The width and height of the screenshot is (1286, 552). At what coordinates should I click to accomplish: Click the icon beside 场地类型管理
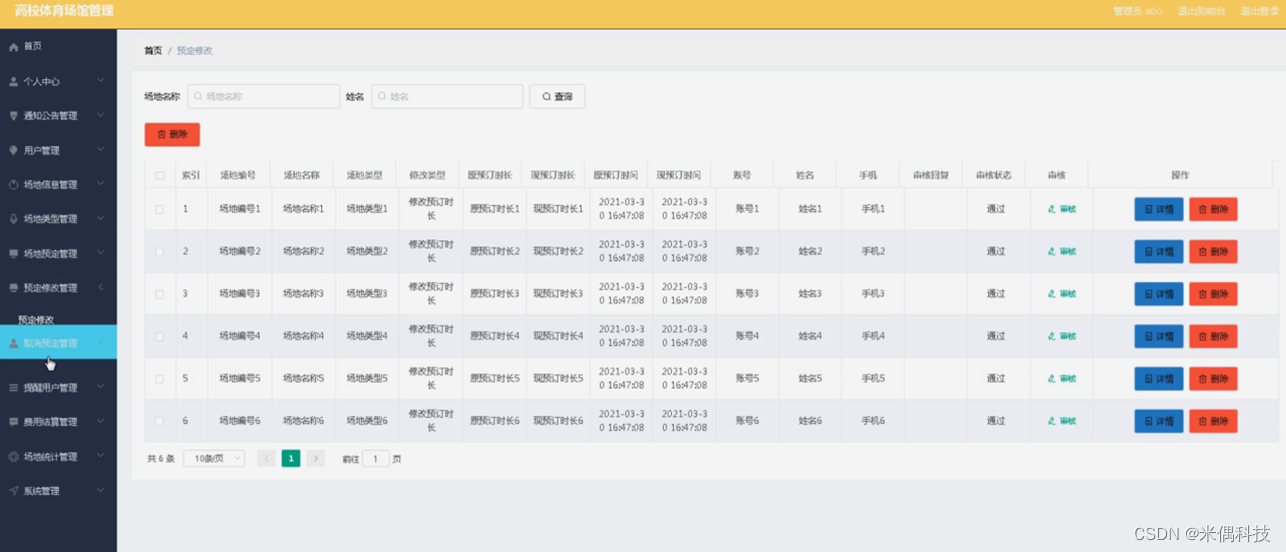pos(14,219)
